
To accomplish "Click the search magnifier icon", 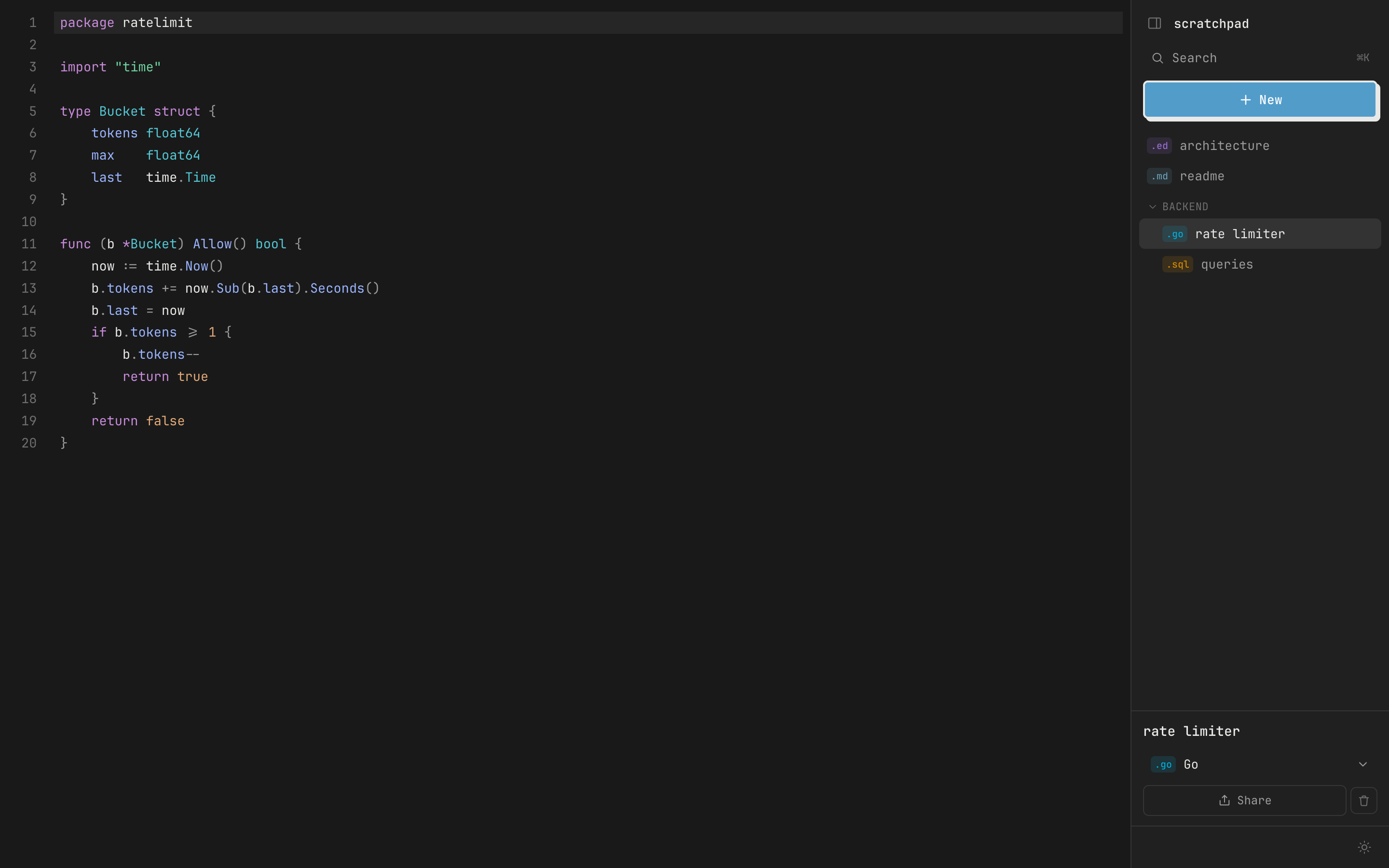I will point(1157,58).
